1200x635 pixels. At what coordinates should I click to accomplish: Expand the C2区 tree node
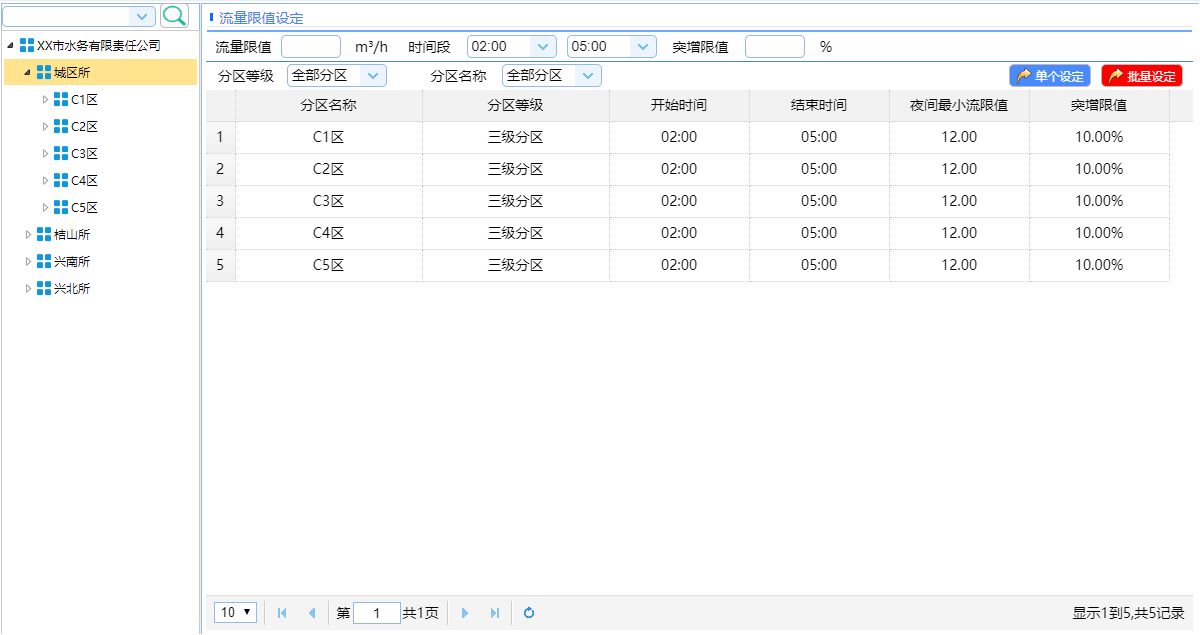point(45,126)
